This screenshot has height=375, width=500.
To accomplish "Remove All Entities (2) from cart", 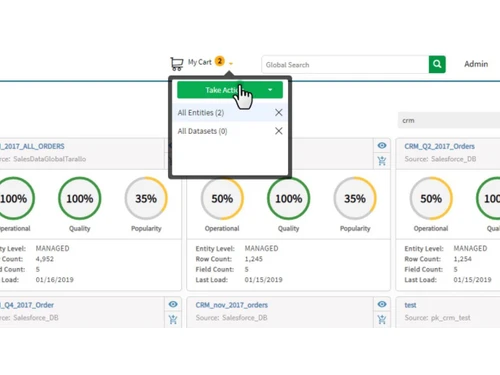I will (279, 113).
